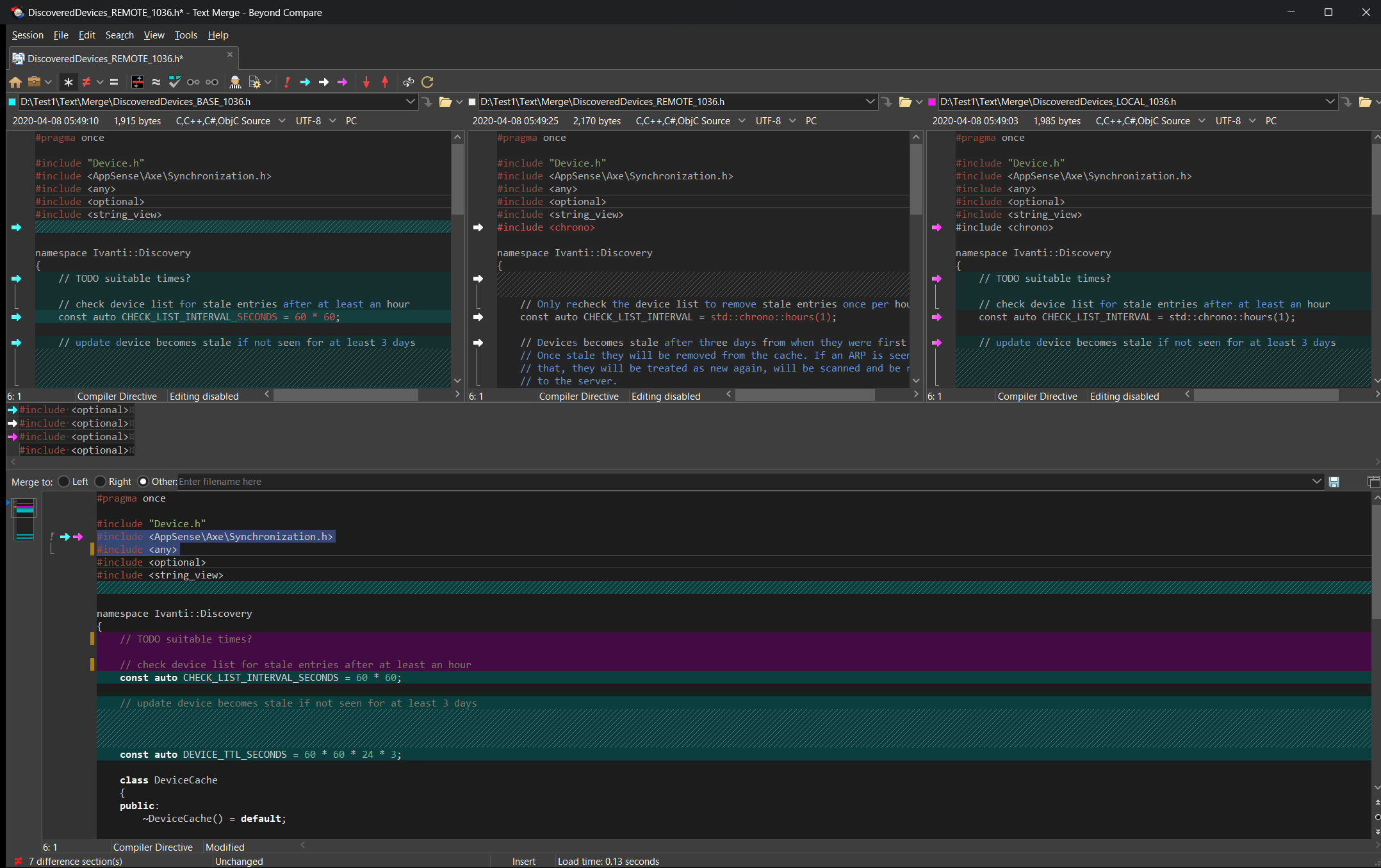This screenshot has width=1381, height=868.
Task: Open the Tools menu
Action: (186, 35)
